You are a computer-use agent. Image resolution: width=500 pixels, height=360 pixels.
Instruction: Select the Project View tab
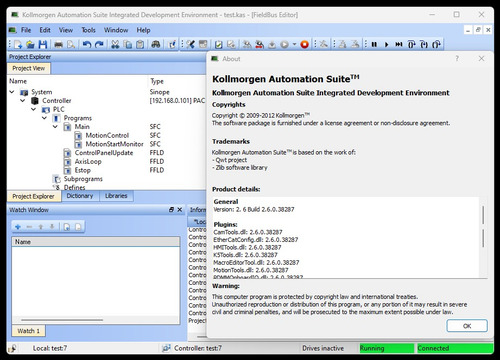tap(29, 68)
